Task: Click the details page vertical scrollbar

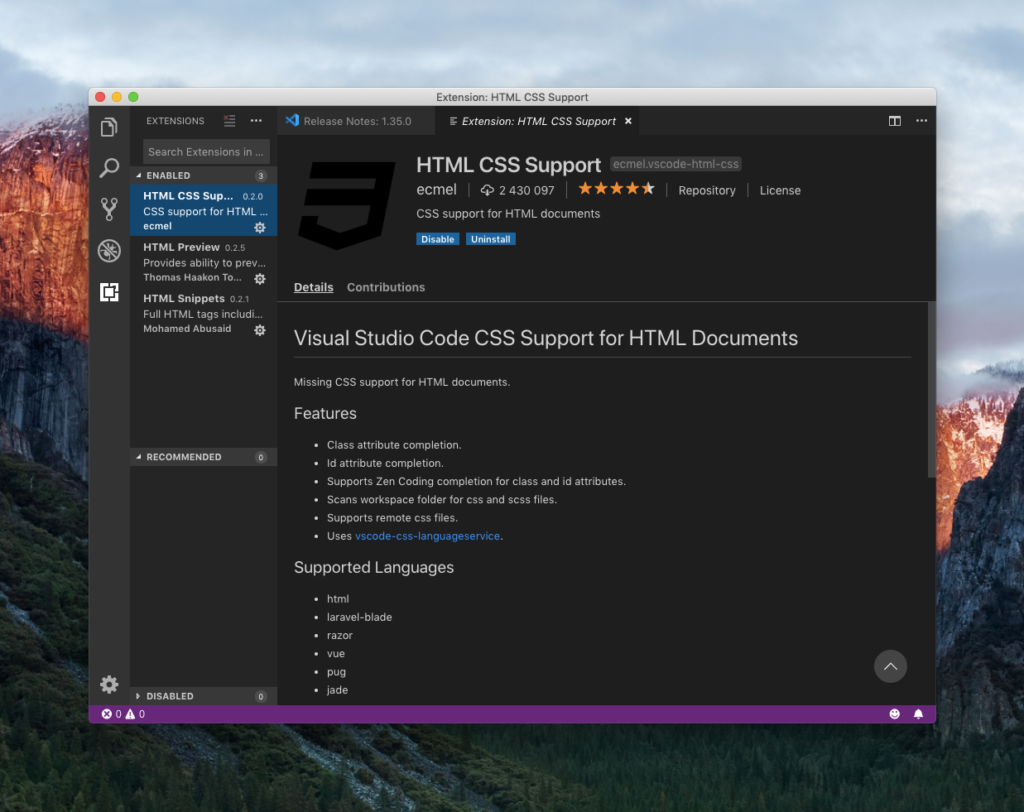Action: coord(932,390)
